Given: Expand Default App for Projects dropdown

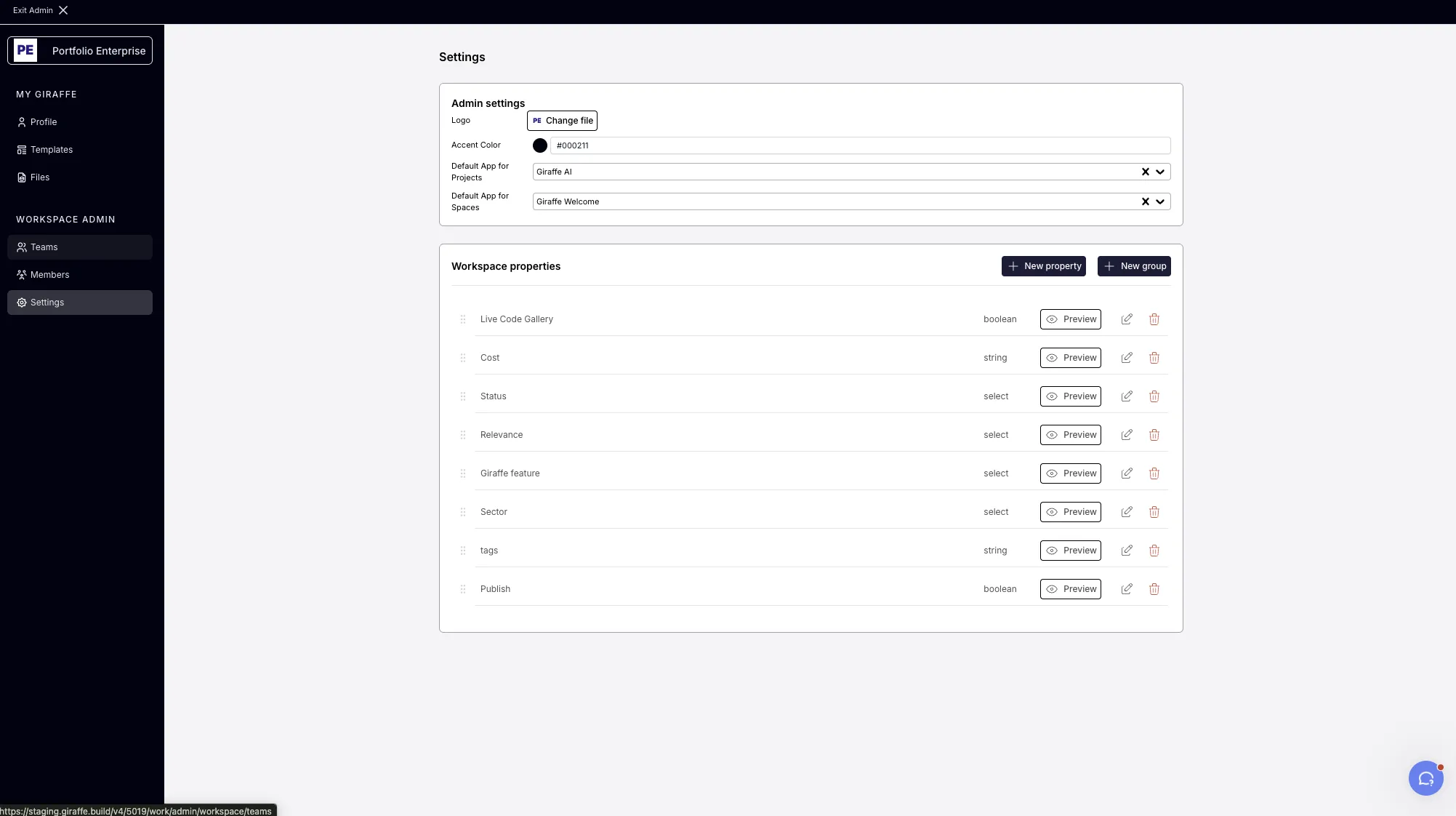Looking at the screenshot, I should coord(1160,172).
